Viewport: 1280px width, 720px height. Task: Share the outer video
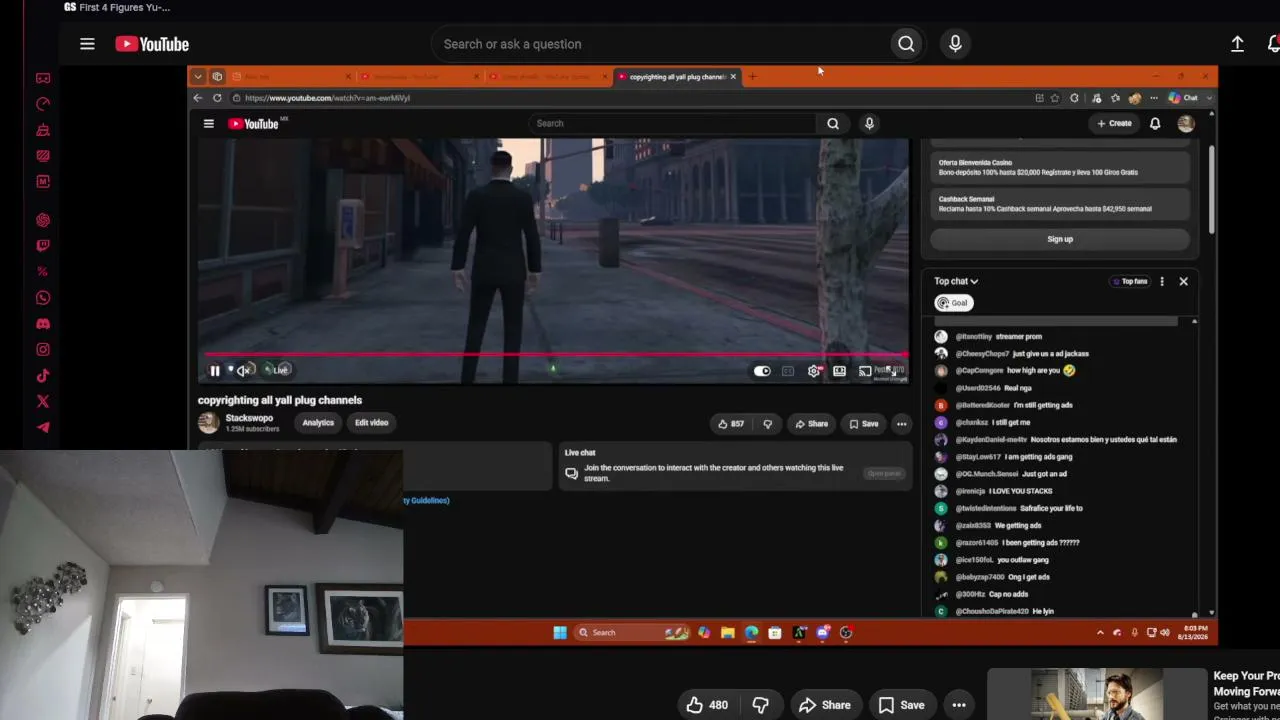point(825,705)
